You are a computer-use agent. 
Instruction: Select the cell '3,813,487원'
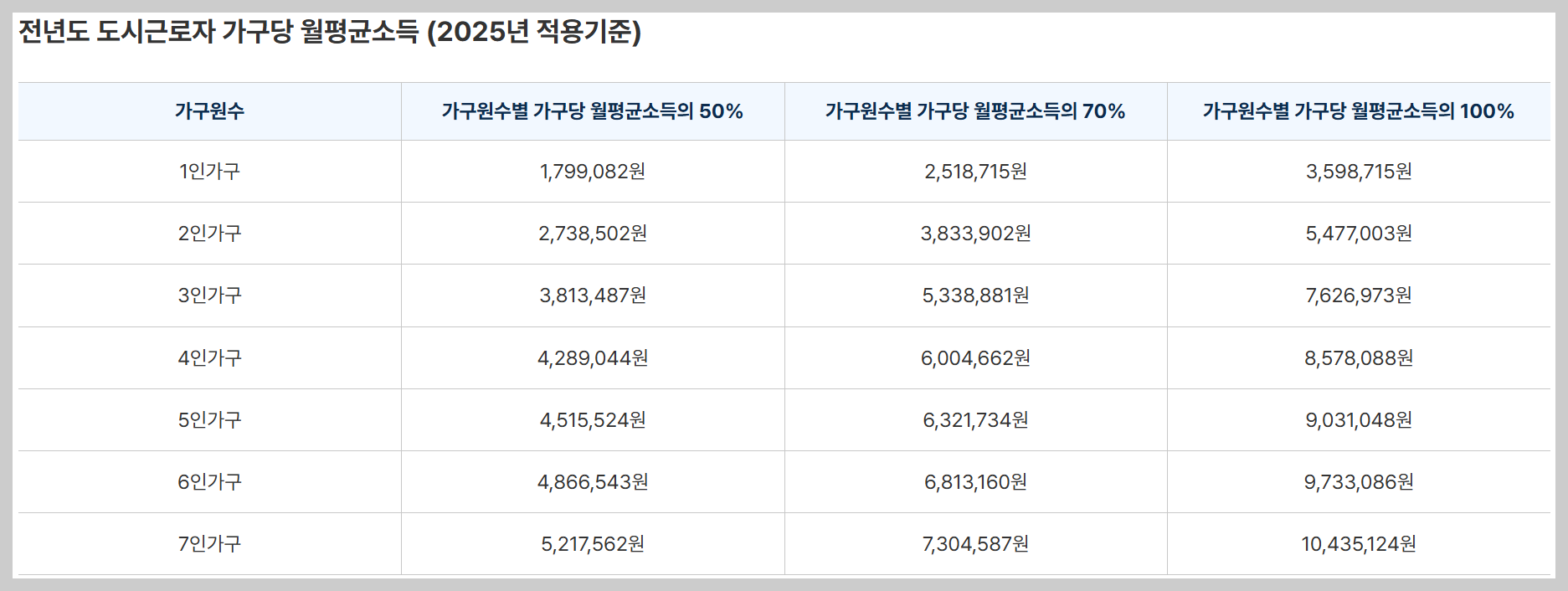click(593, 295)
